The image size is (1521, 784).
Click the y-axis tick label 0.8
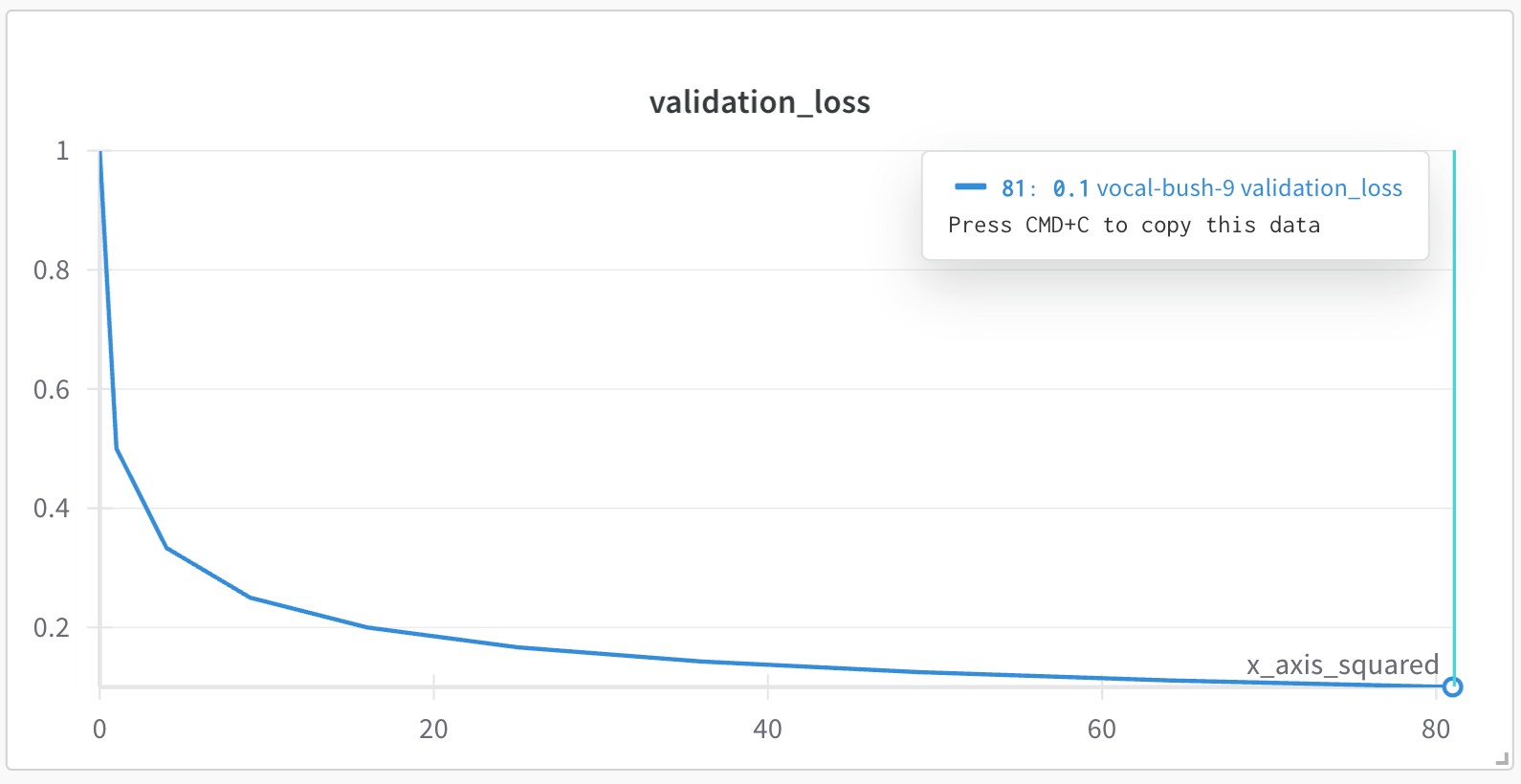pyautogui.click(x=52, y=271)
